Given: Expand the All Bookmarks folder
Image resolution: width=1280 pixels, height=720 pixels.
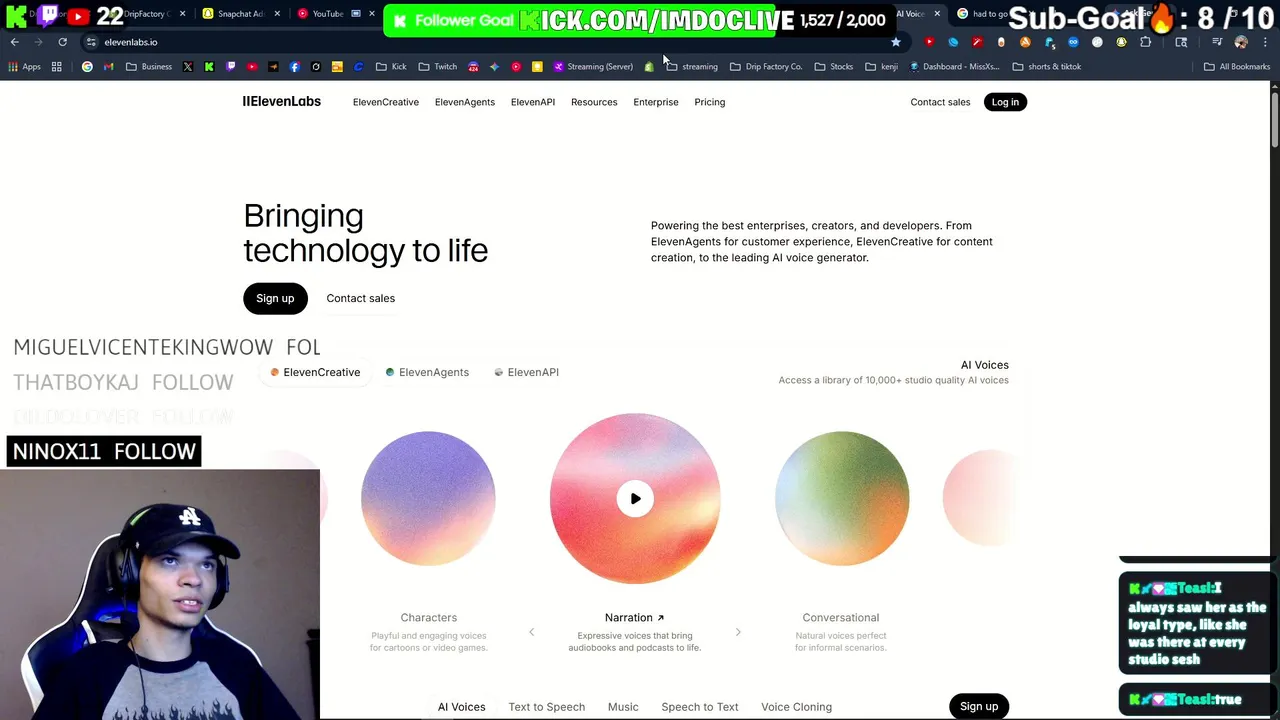Looking at the screenshot, I should click(x=1236, y=67).
